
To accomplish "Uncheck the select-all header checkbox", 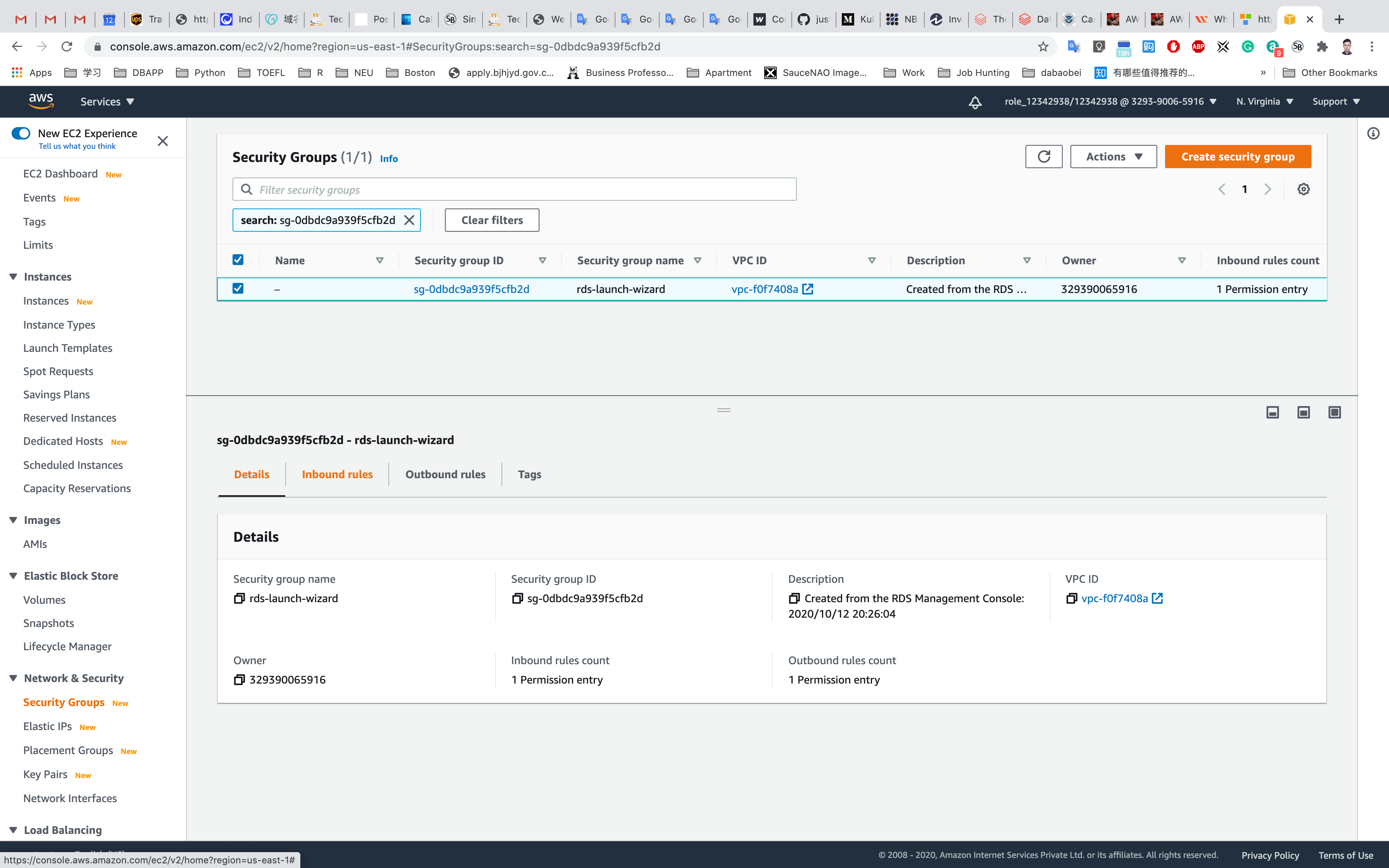I will pos(238,260).
